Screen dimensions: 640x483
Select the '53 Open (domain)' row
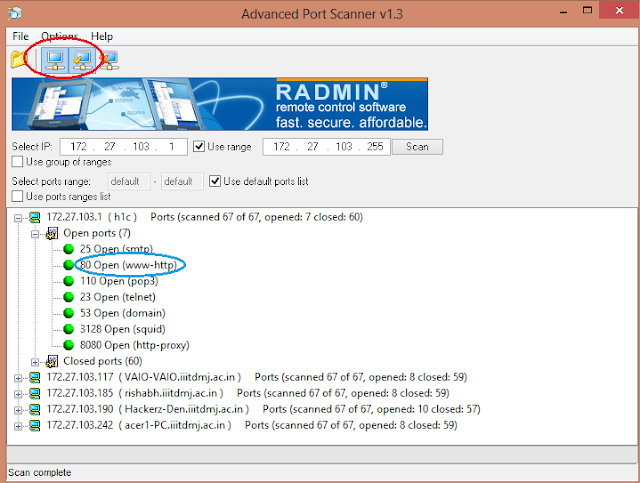122,313
